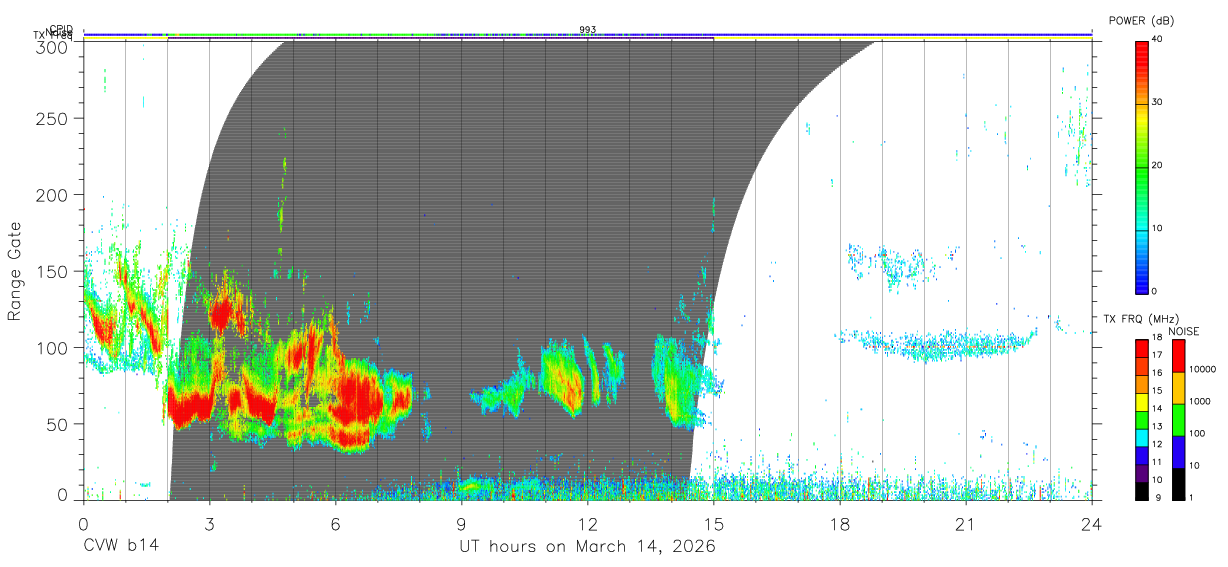Click the '21' hour tick on the time axis
1228x567 pixels.
966,523
